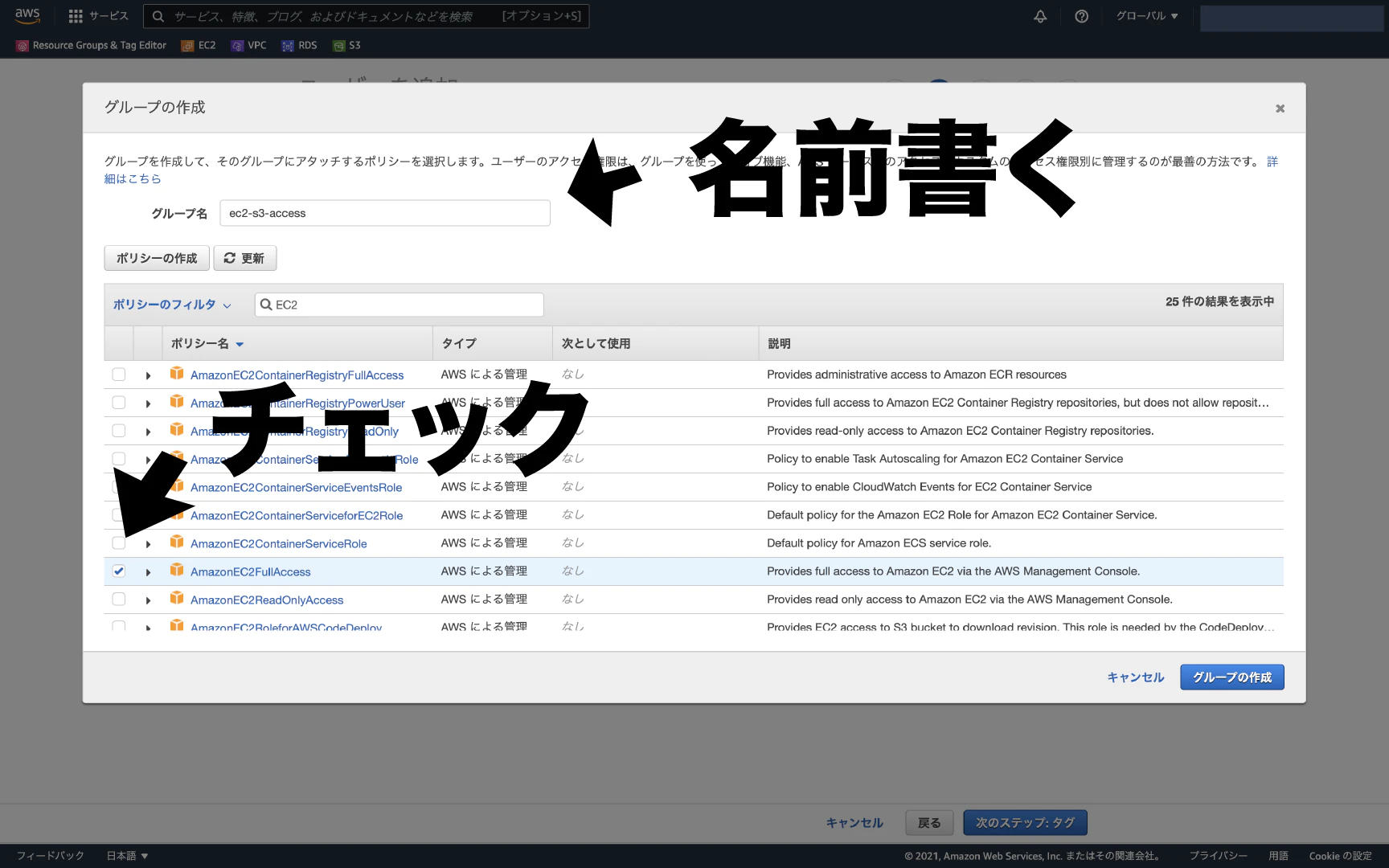Check the AmazonEC2ContainerRegistryPowerUser checkbox
This screenshot has width=1389, height=868.
point(119,403)
